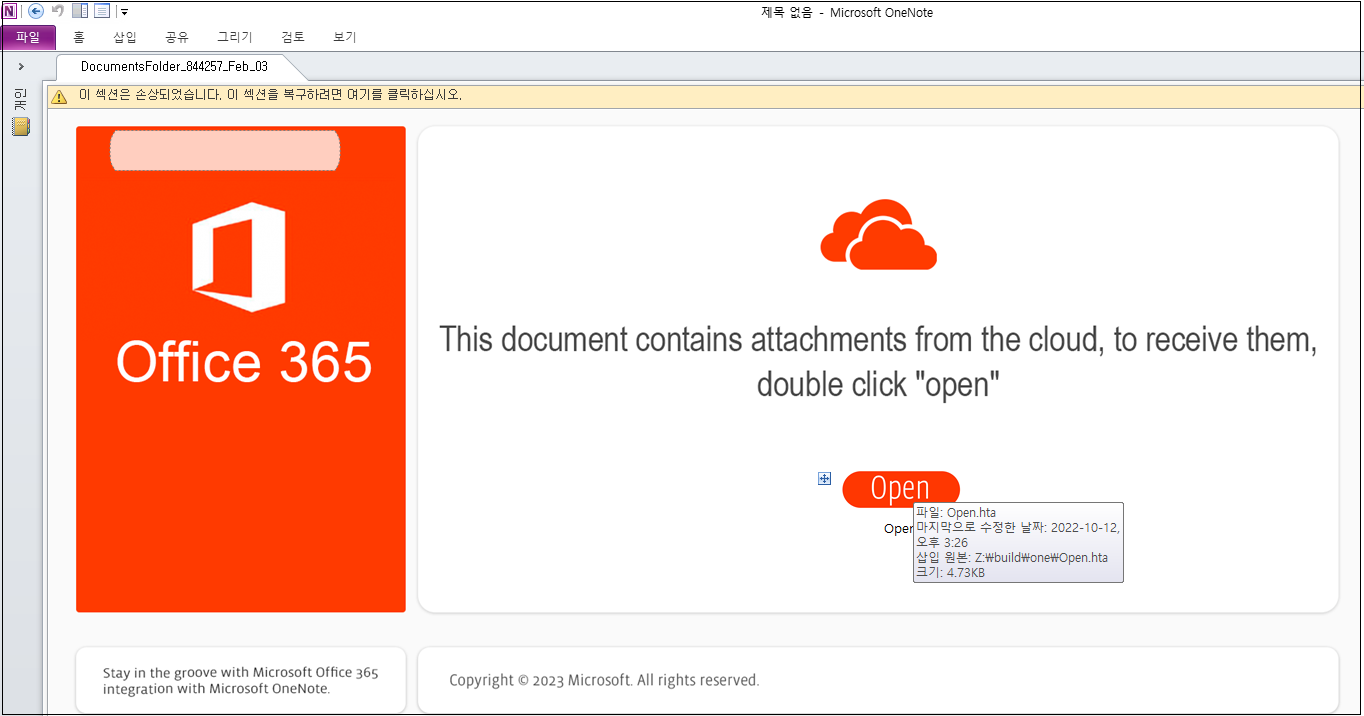Click the Back arrow in quick access toolbar

36,11
